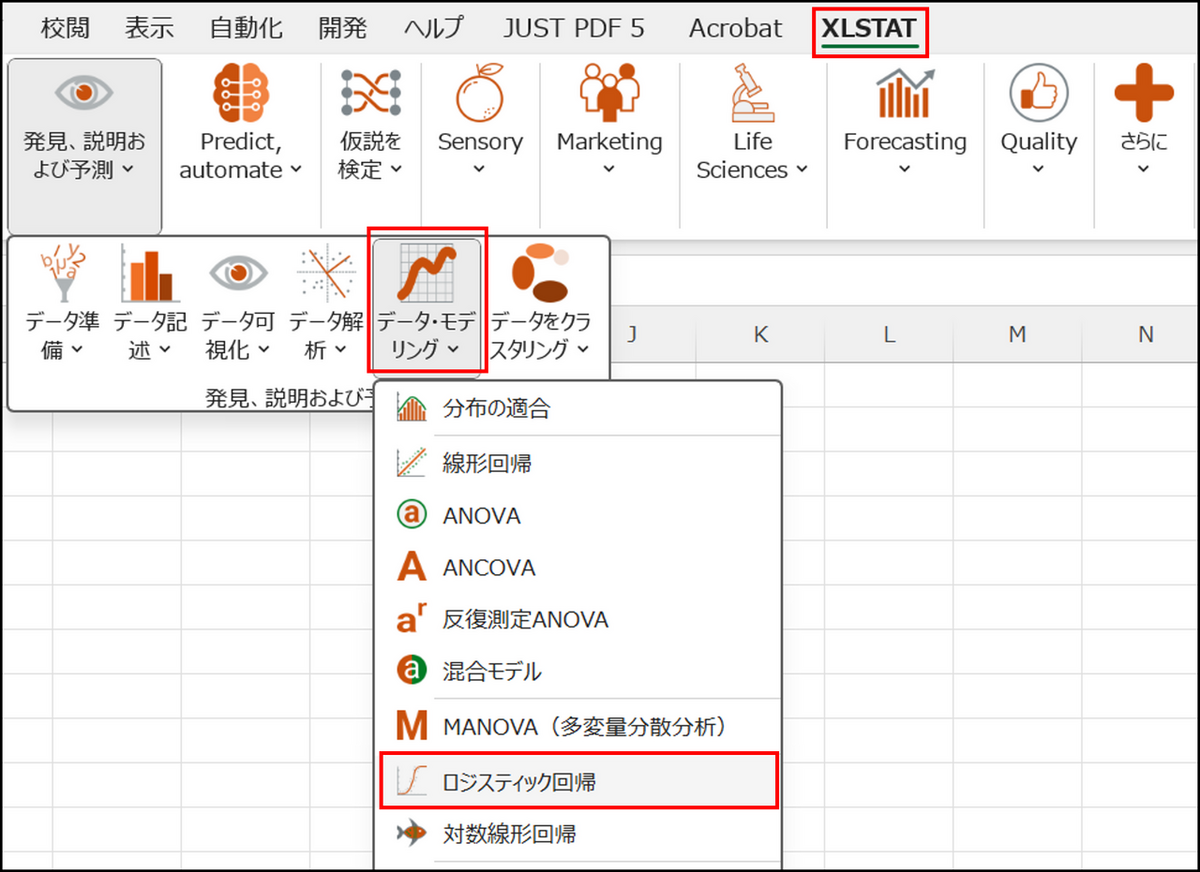
Task: Switch to the Acrobat ribbon tab
Action: pyautogui.click(x=735, y=29)
